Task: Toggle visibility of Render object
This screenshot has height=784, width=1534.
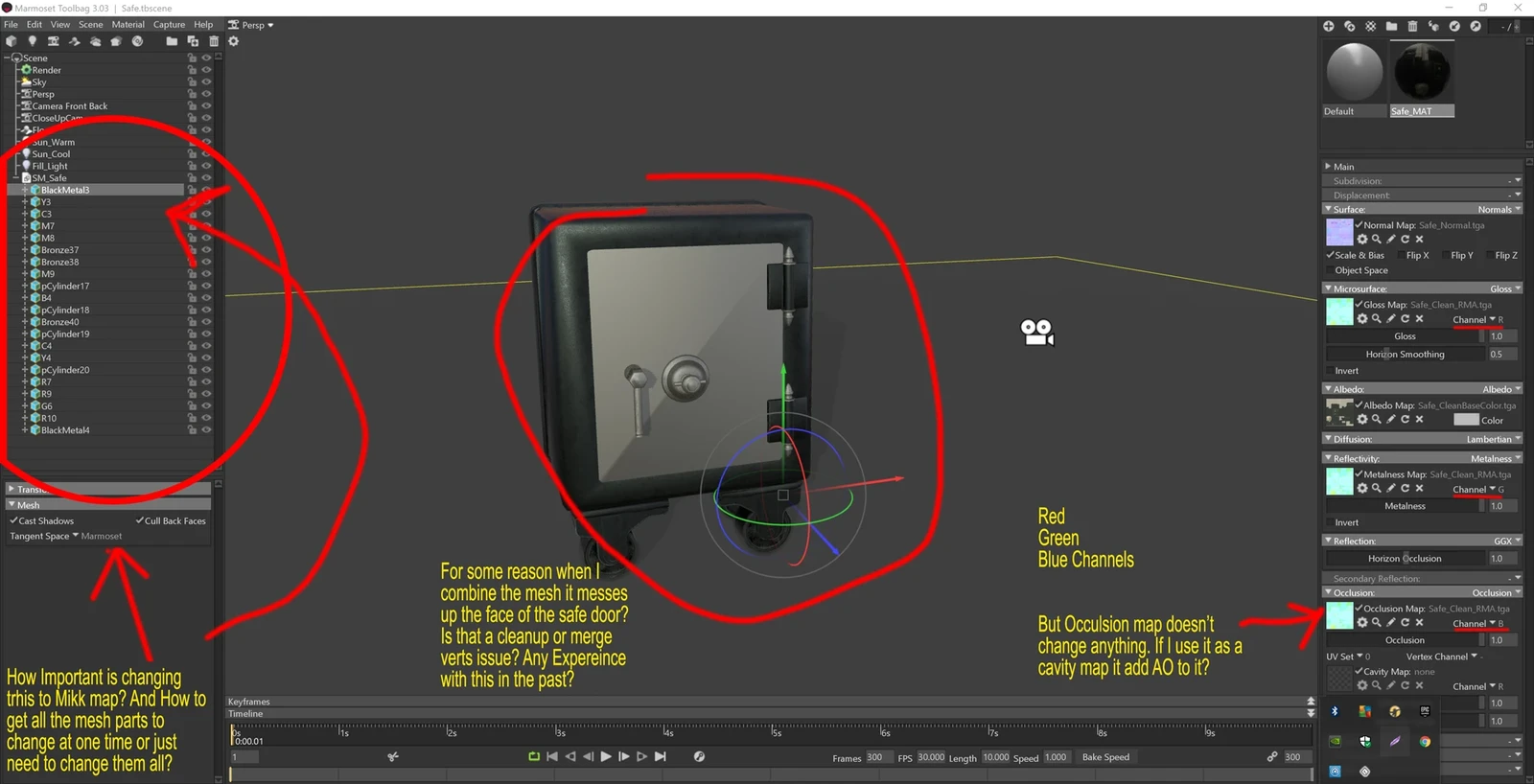Action: [x=206, y=70]
